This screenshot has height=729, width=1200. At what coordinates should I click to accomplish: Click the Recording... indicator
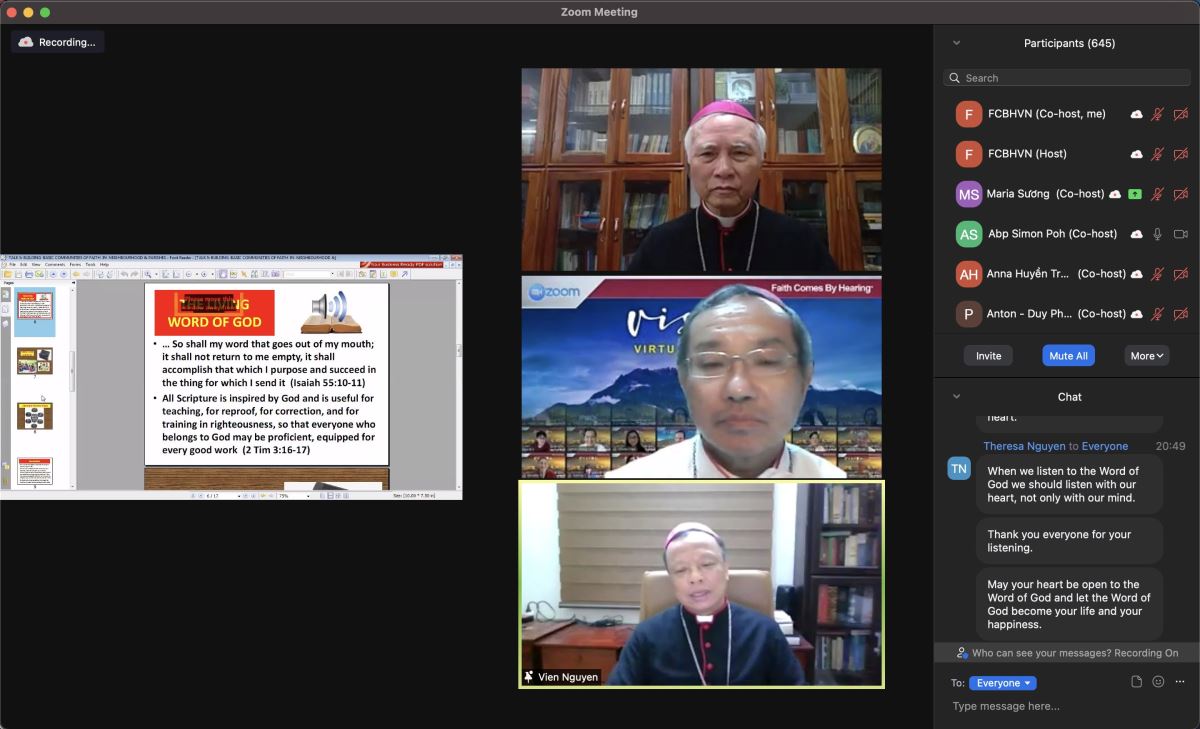58,42
